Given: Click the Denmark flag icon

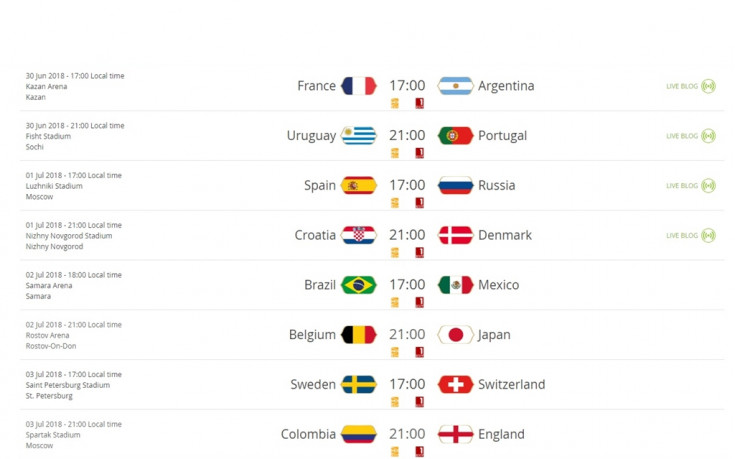Looking at the screenshot, I should pos(455,235).
